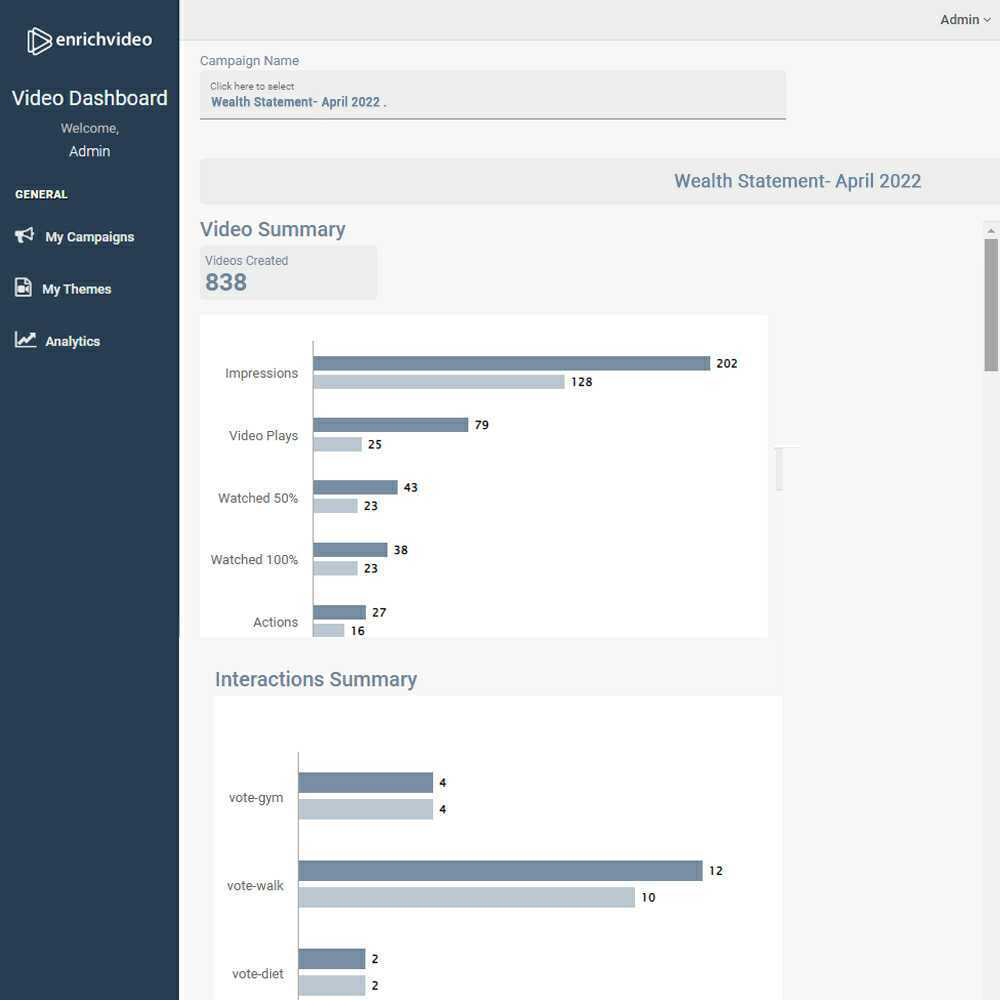This screenshot has height=1000, width=1000.
Task: Open the My Campaigns page
Action: pos(88,237)
